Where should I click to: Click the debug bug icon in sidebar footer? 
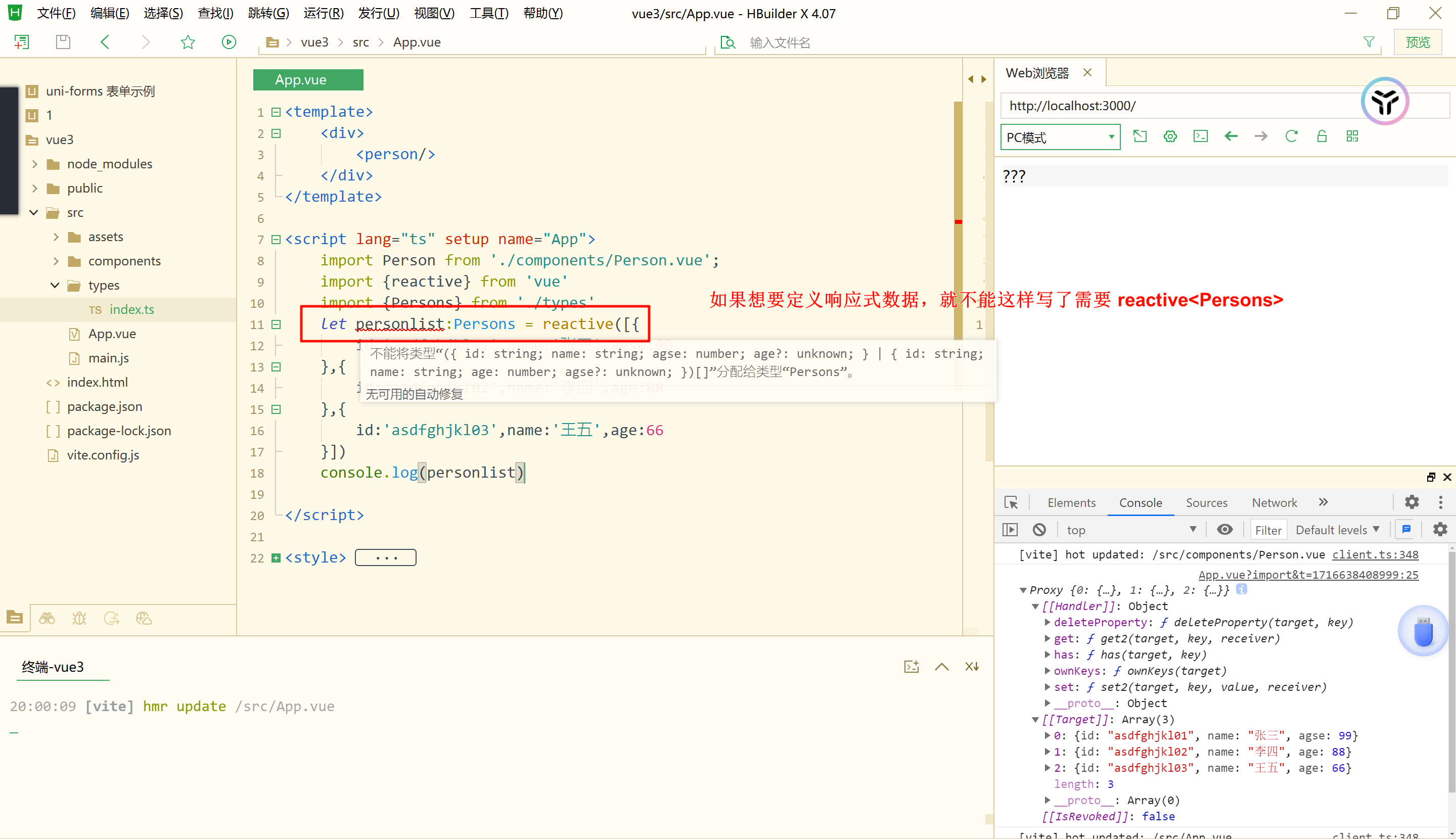[x=79, y=618]
